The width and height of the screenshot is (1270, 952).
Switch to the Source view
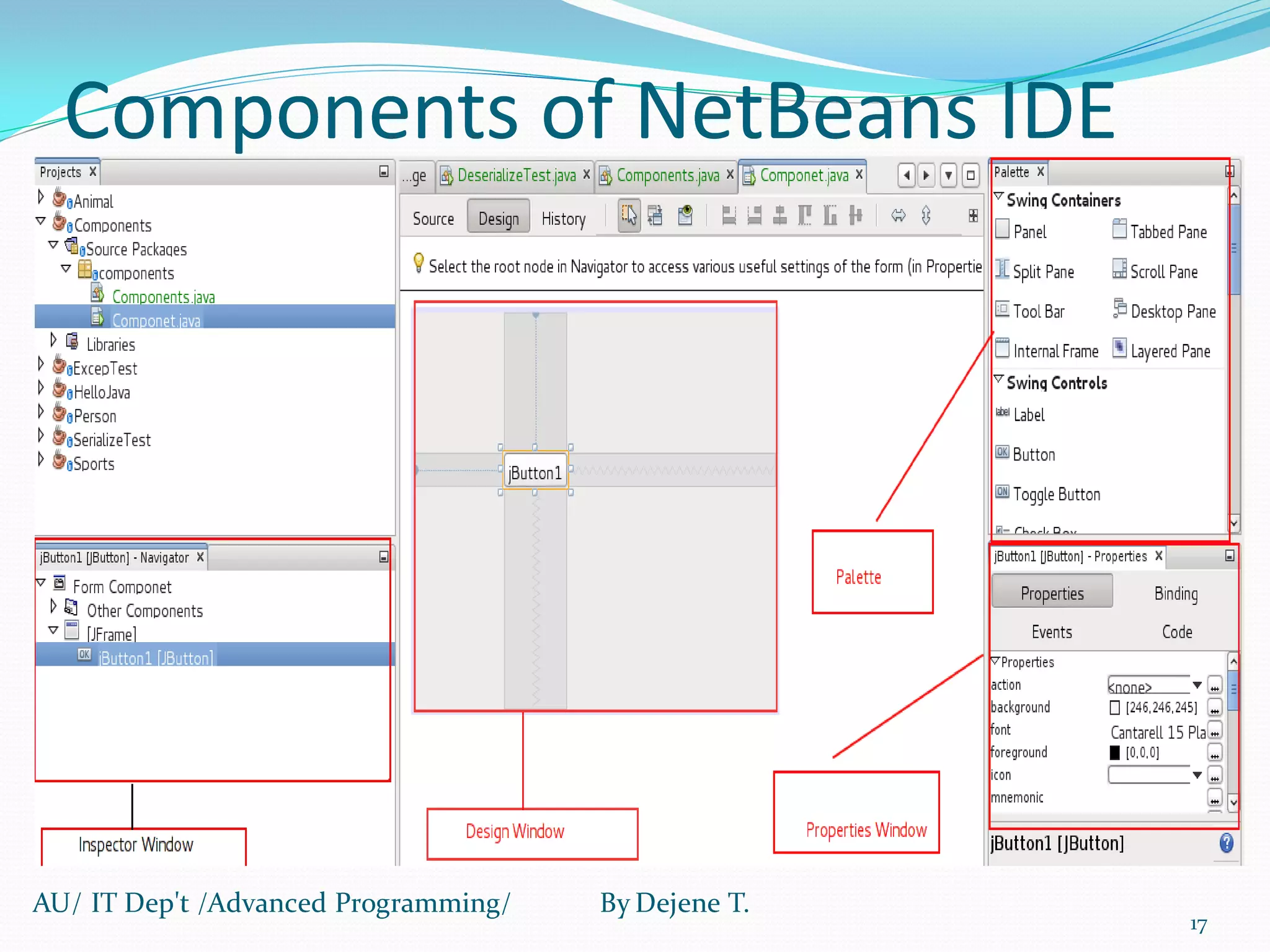tap(433, 218)
